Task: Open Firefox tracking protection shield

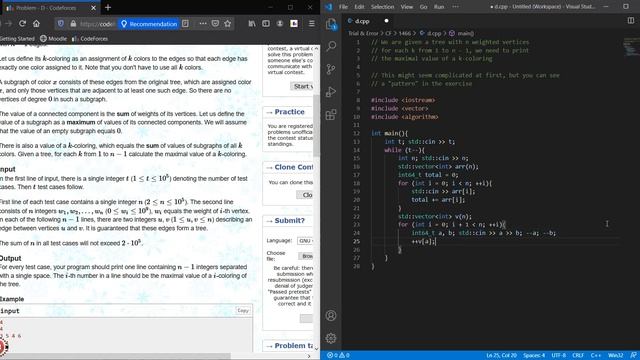Action: coord(60,24)
